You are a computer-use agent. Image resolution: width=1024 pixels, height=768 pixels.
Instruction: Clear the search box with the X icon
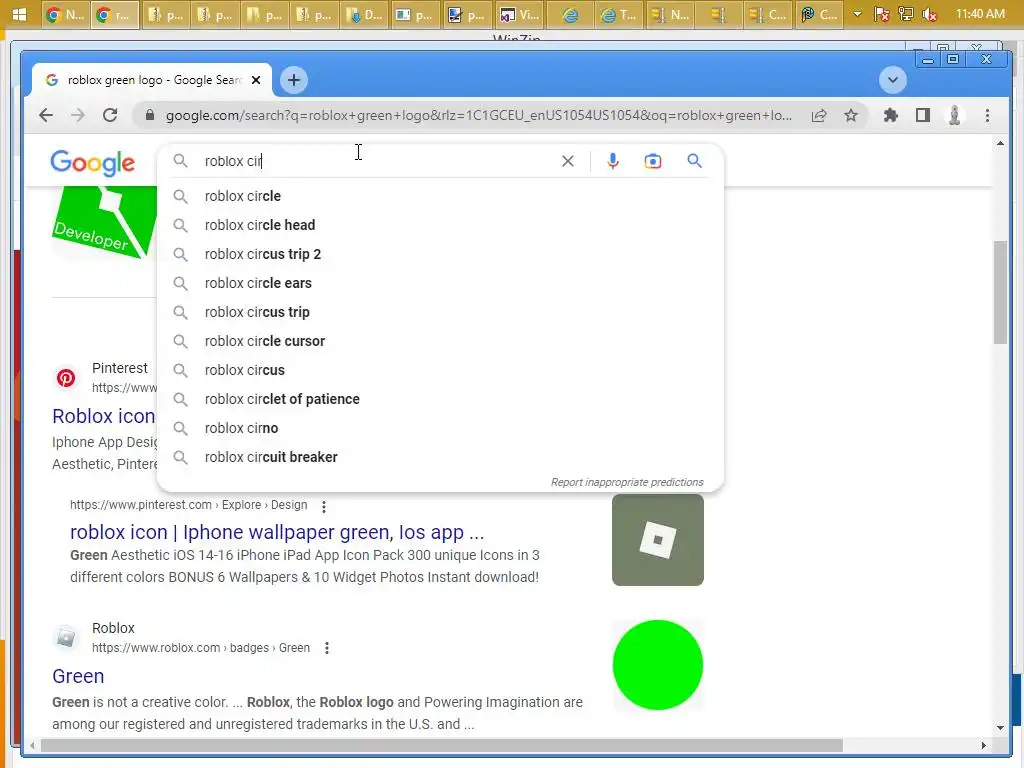568,161
